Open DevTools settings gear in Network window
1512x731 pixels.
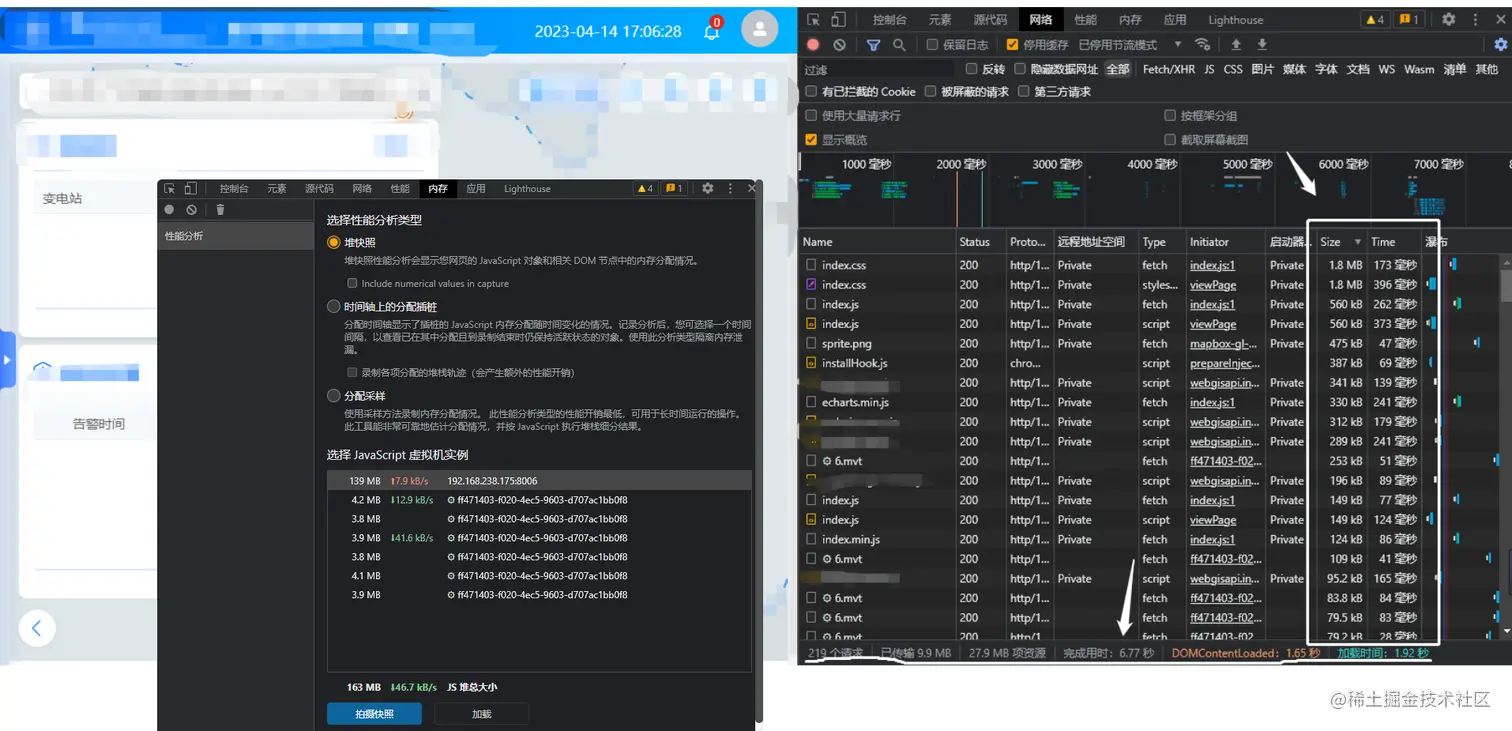point(1448,20)
